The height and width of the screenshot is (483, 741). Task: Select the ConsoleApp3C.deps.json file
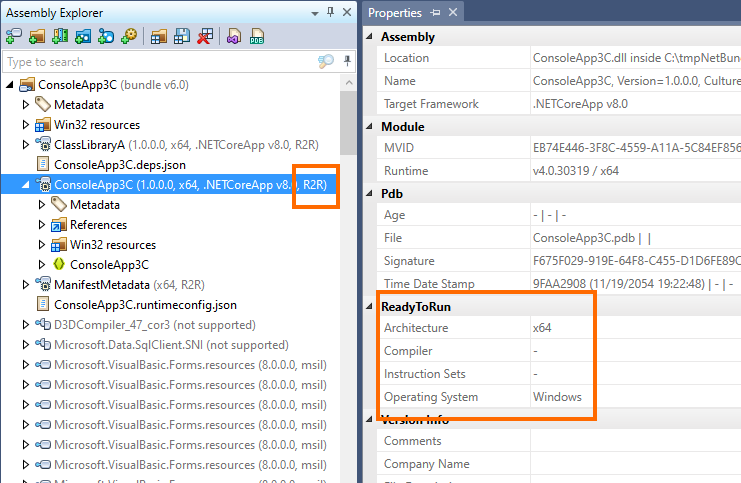pos(120,165)
